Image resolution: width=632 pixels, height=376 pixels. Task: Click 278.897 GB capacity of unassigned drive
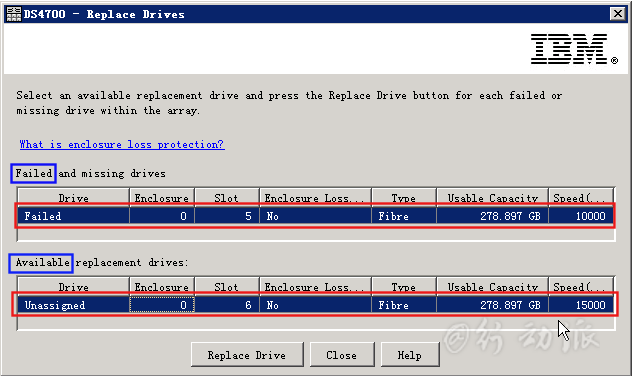click(x=493, y=305)
